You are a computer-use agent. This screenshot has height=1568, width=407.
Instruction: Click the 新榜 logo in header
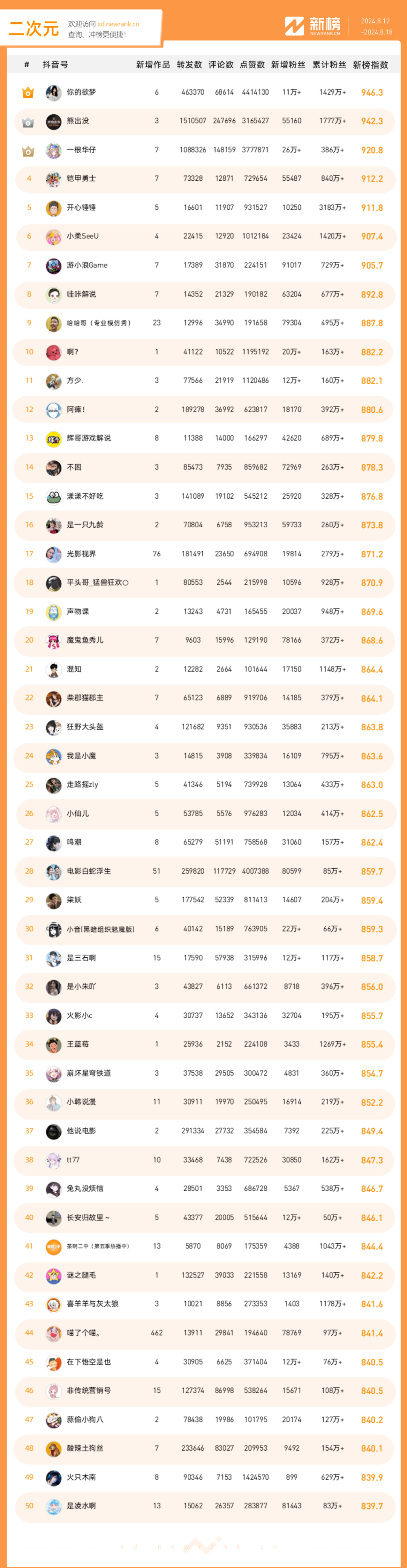click(313, 26)
